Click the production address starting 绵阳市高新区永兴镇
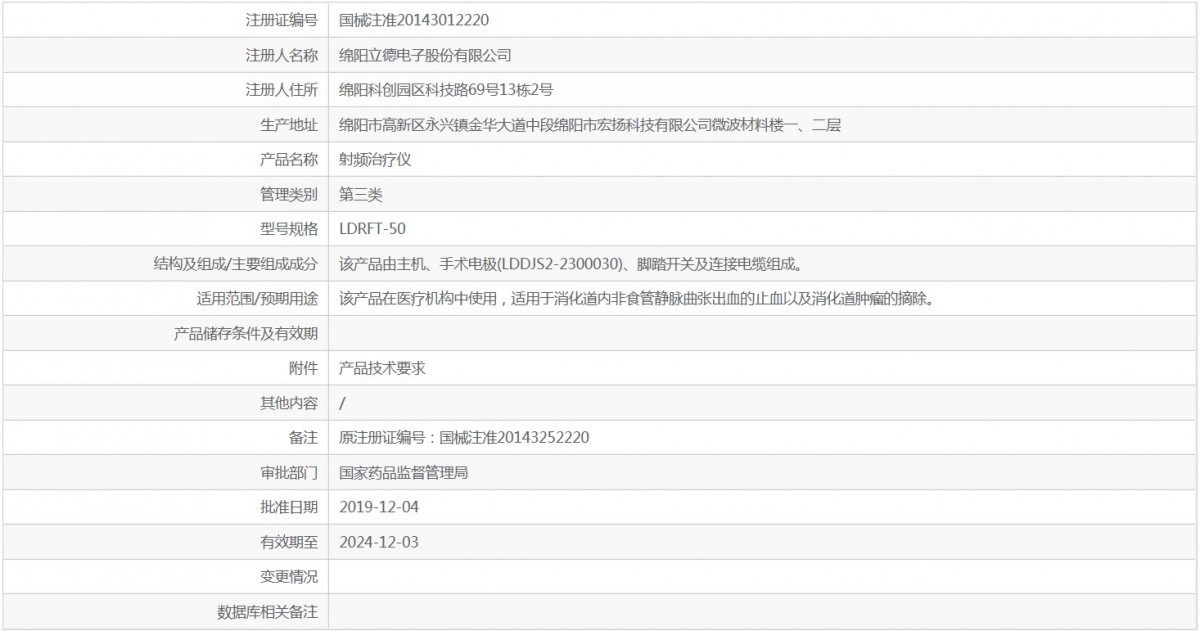This screenshot has height=631, width=1200. click(x=590, y=125)
